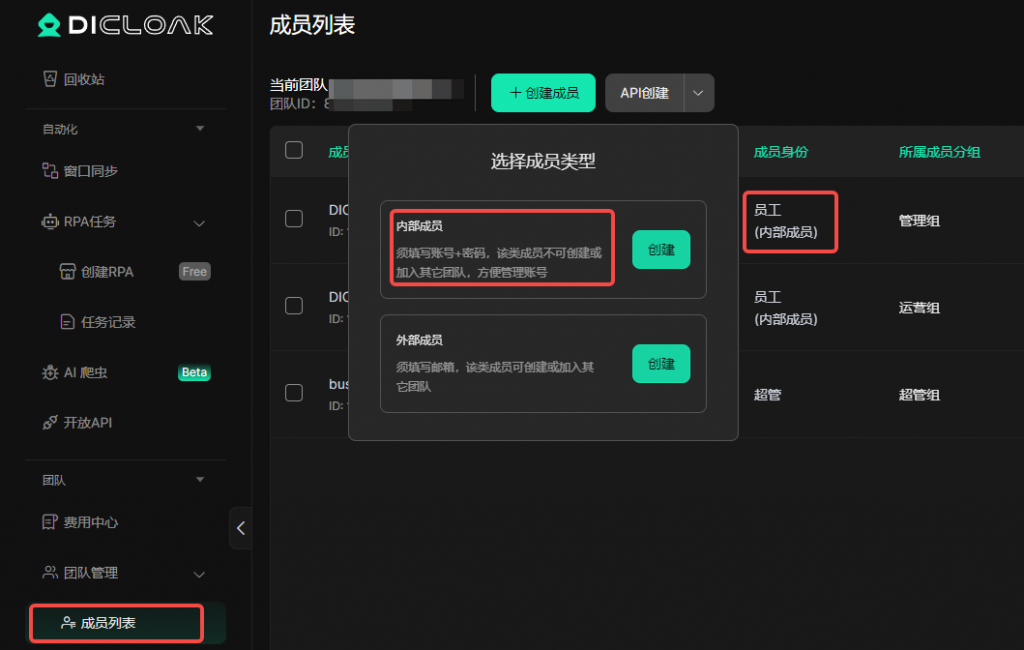Image resolution: width=1024 pixels, height=650 pixels.
Task: Click the recycle bin icon in sidebar
Action: (50, 79)
